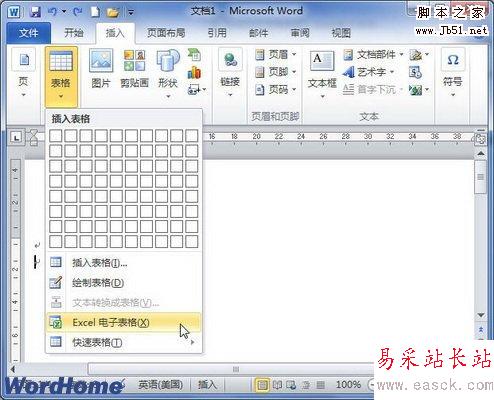Screen dimensions: 494x400
Task: Open the screenshot dropdown
Action: [197, 89]
